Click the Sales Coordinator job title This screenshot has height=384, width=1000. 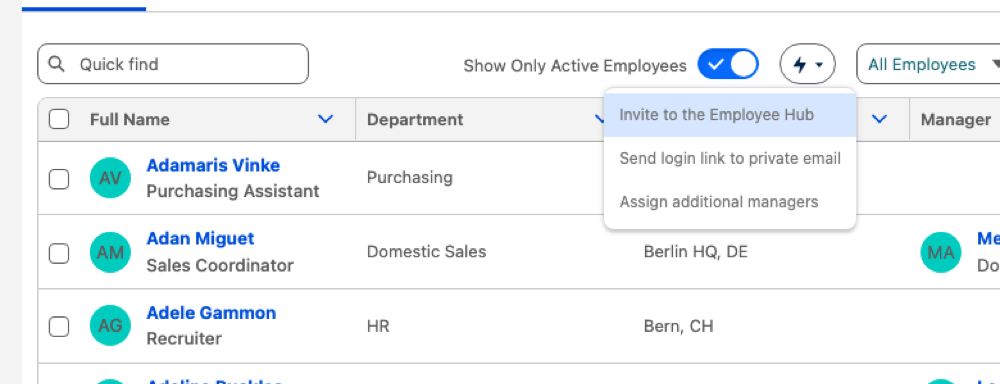(220, 265)
